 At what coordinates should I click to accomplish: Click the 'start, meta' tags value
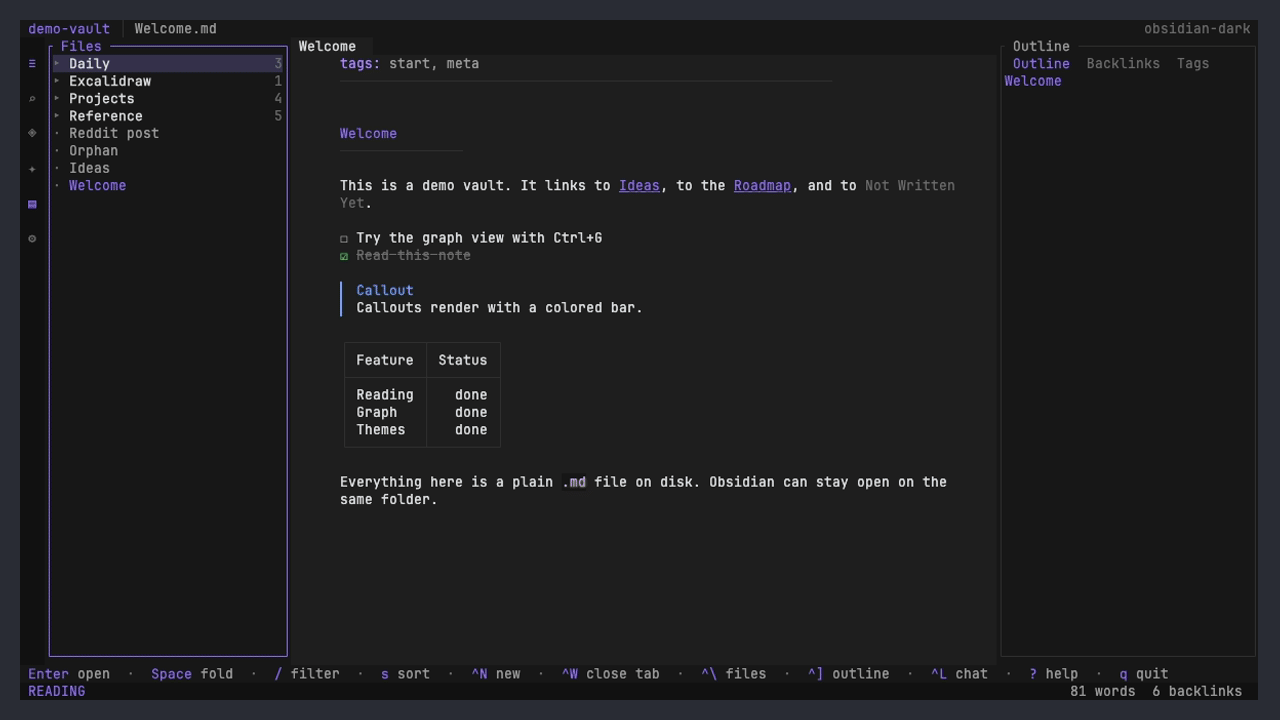pyautogui.click(x=434, y=63)
